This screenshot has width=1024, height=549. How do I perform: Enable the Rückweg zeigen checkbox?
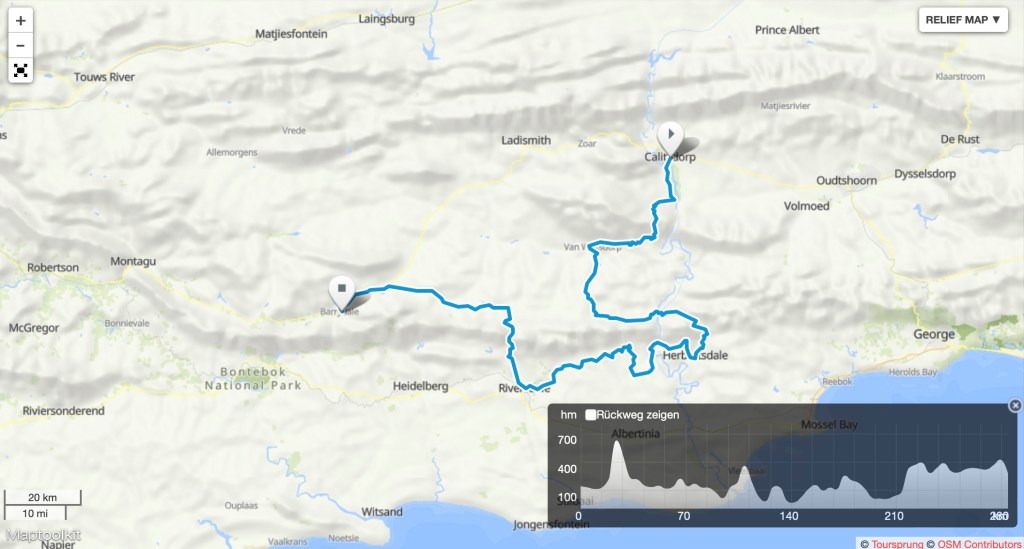click(x=590, y=415)
